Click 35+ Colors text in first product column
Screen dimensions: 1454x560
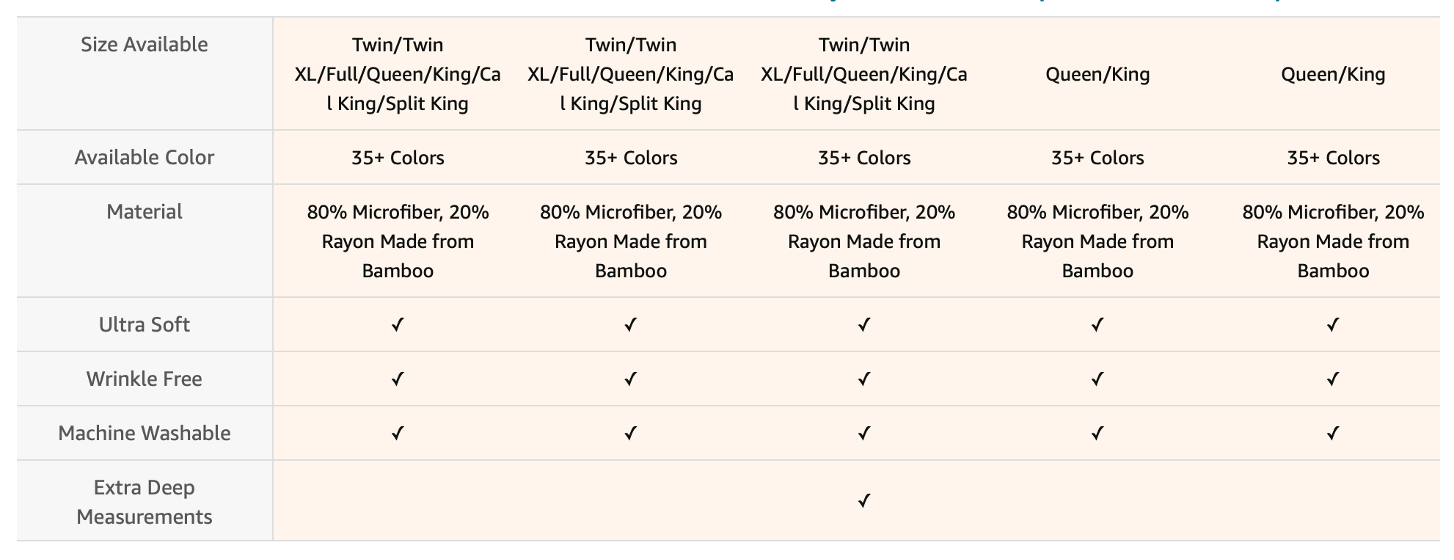398,158
